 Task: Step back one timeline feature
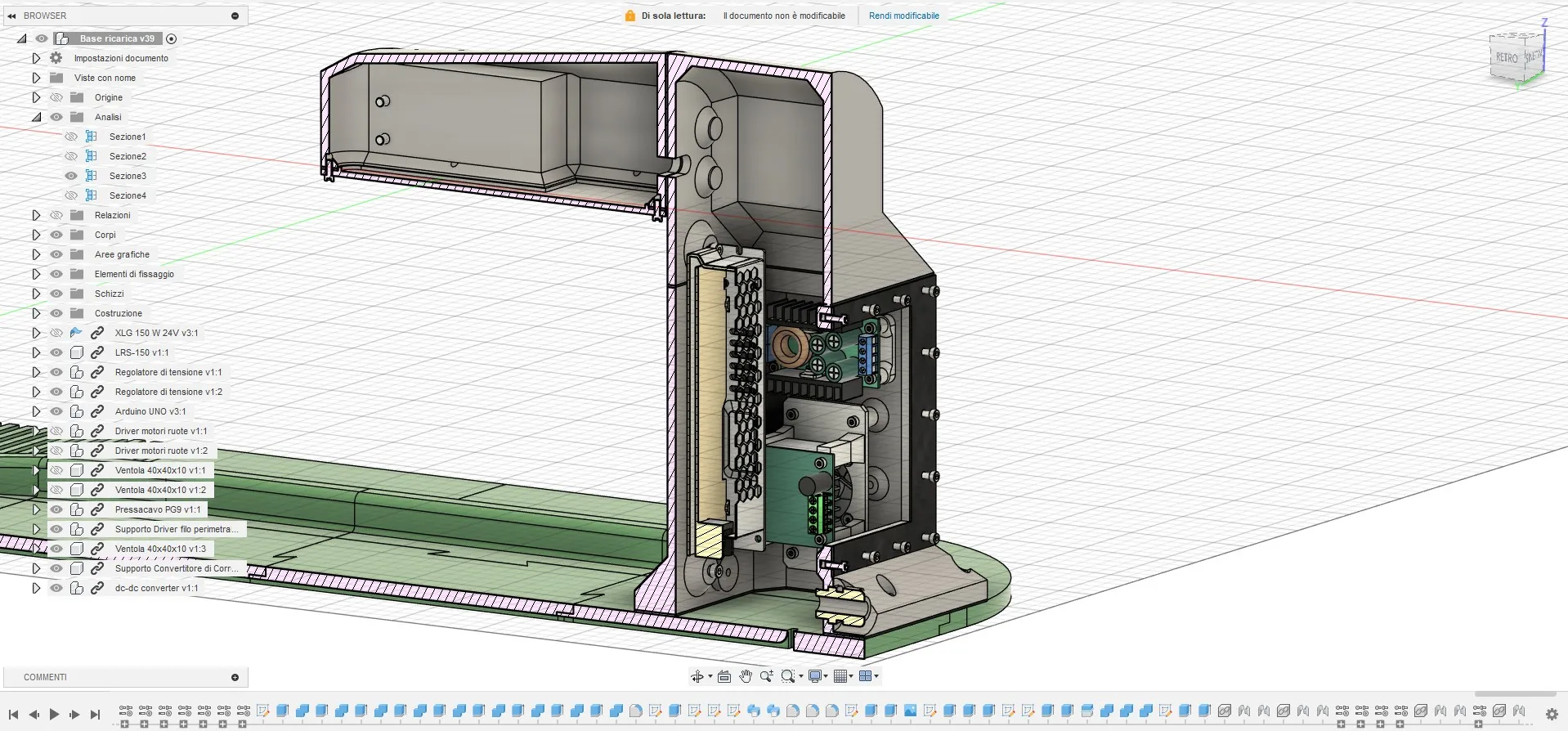click(x=34, y=714)
